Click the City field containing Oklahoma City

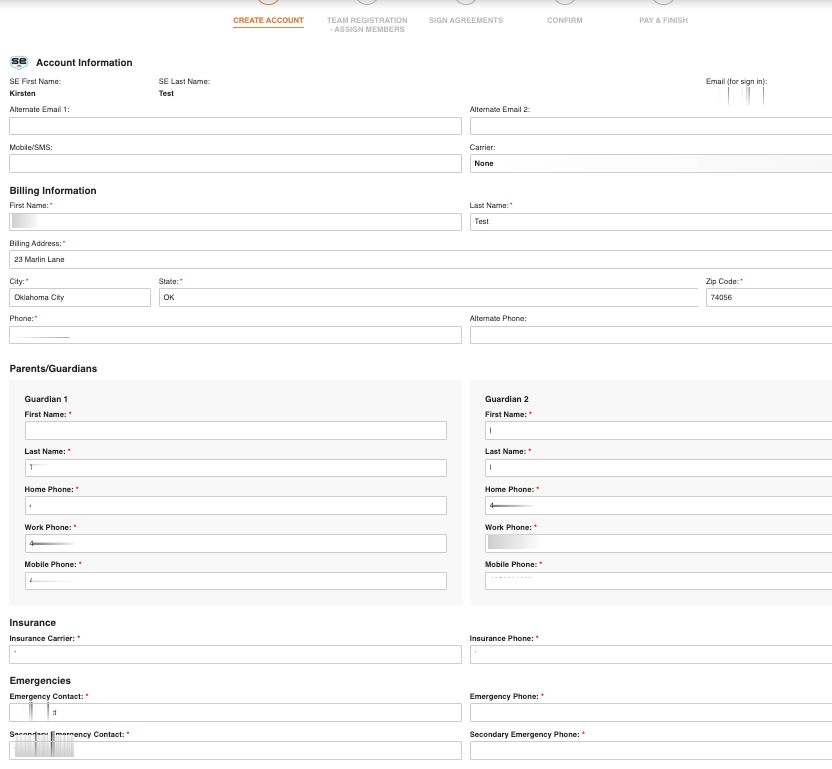80,297
